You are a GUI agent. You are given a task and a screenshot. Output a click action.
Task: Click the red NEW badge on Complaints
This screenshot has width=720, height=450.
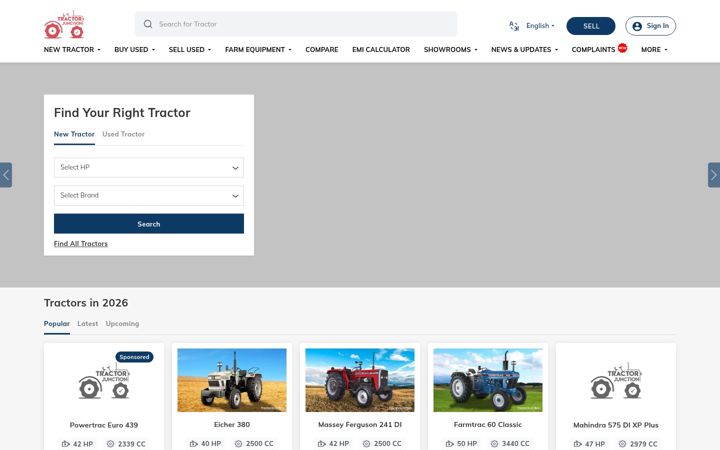coord(622,47)
